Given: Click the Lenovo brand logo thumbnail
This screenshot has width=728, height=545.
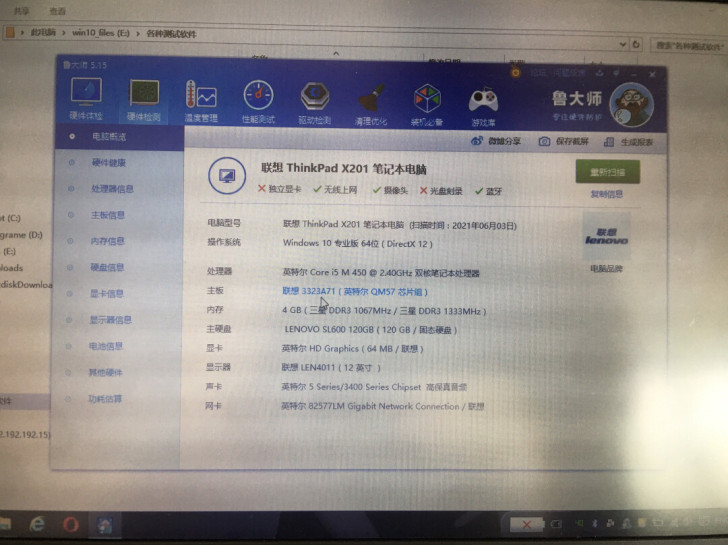Looking at the screenshot, I should pyautogui.click(x=606, y=237).
